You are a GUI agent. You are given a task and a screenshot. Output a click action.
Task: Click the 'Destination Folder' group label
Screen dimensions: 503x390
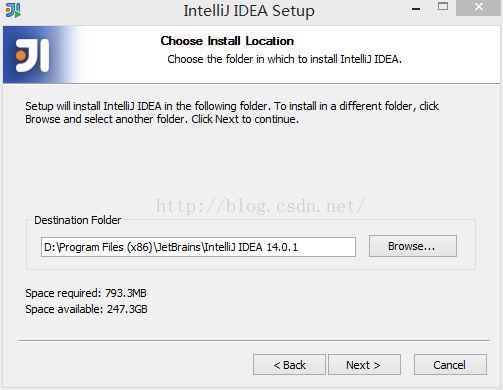click(77, 220)
